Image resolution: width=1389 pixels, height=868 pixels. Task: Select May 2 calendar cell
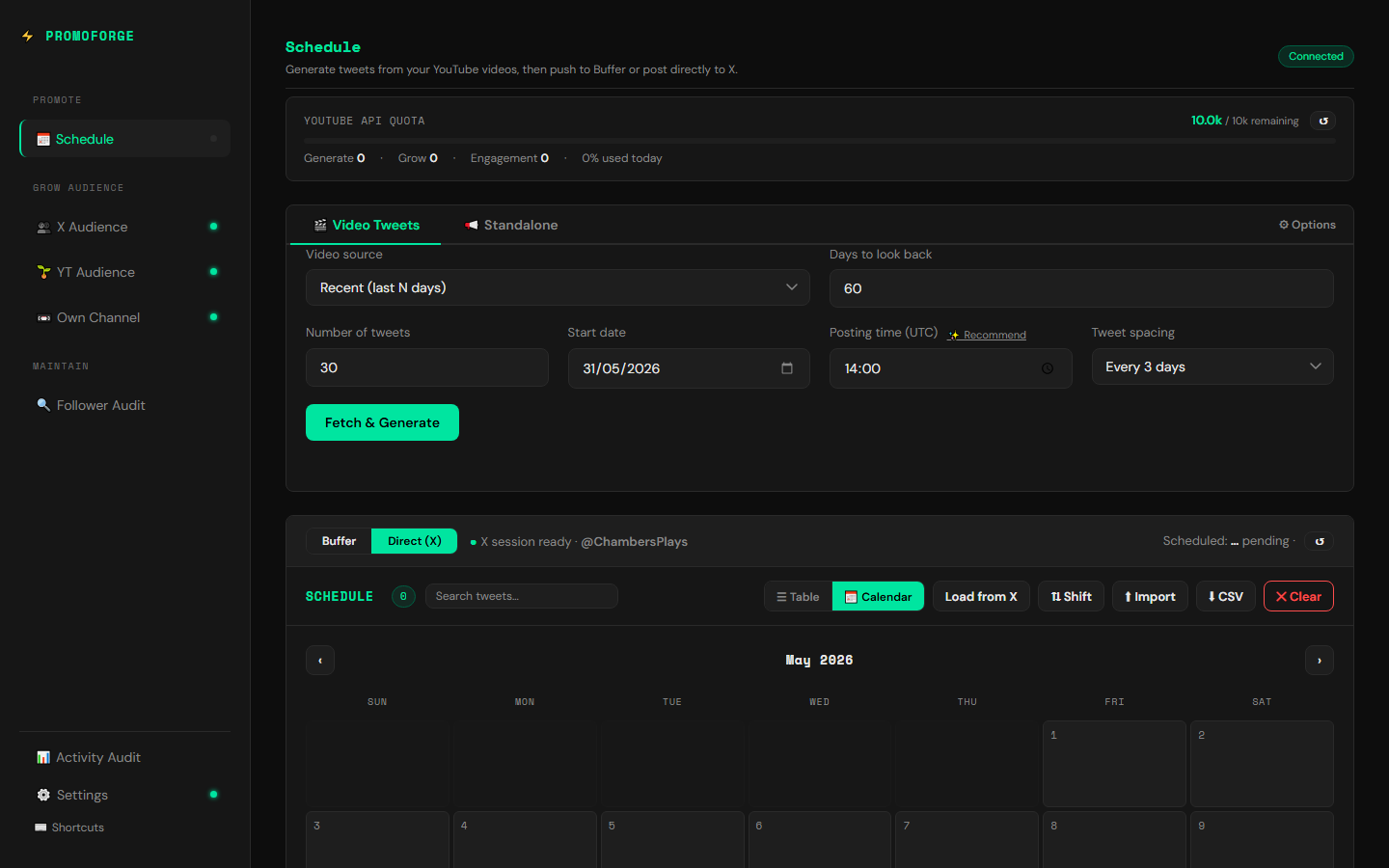[x=1262, y=764]
